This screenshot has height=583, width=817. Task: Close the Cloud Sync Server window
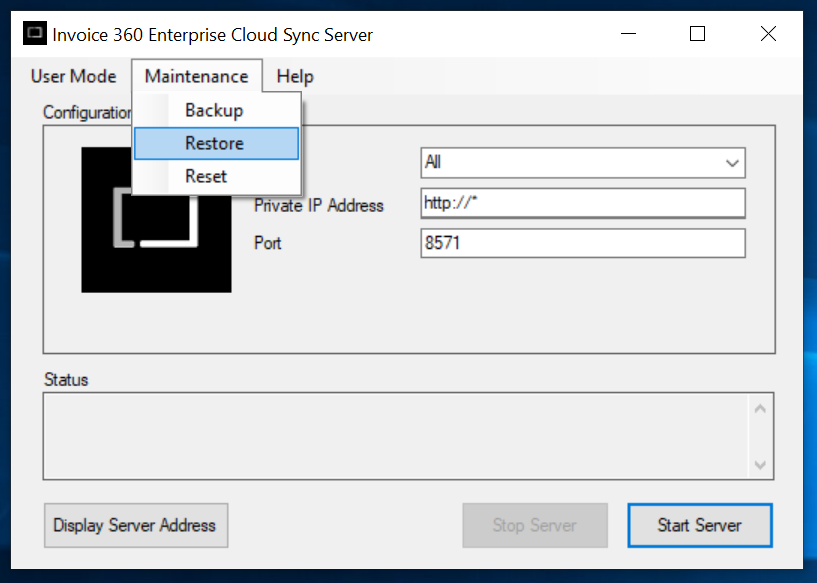(768, 34)
